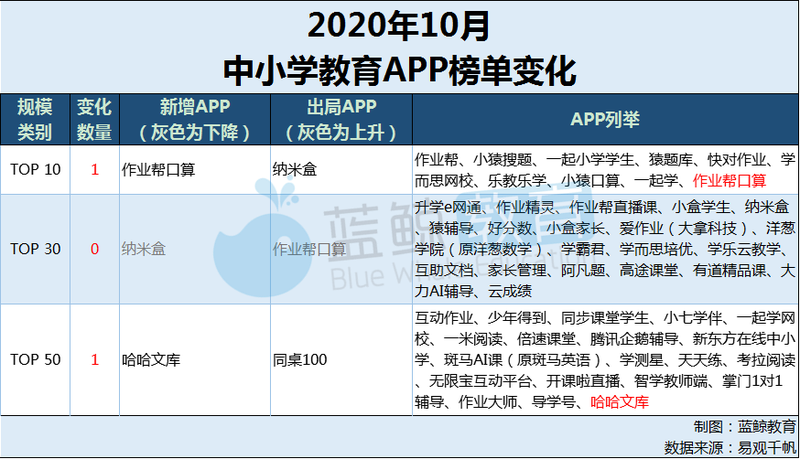Image resolution: width=800 pixels, height=459 pixels.
Task: Click '小猿口算' in the TOP 10 app list
Action: [x=591, y=181]
